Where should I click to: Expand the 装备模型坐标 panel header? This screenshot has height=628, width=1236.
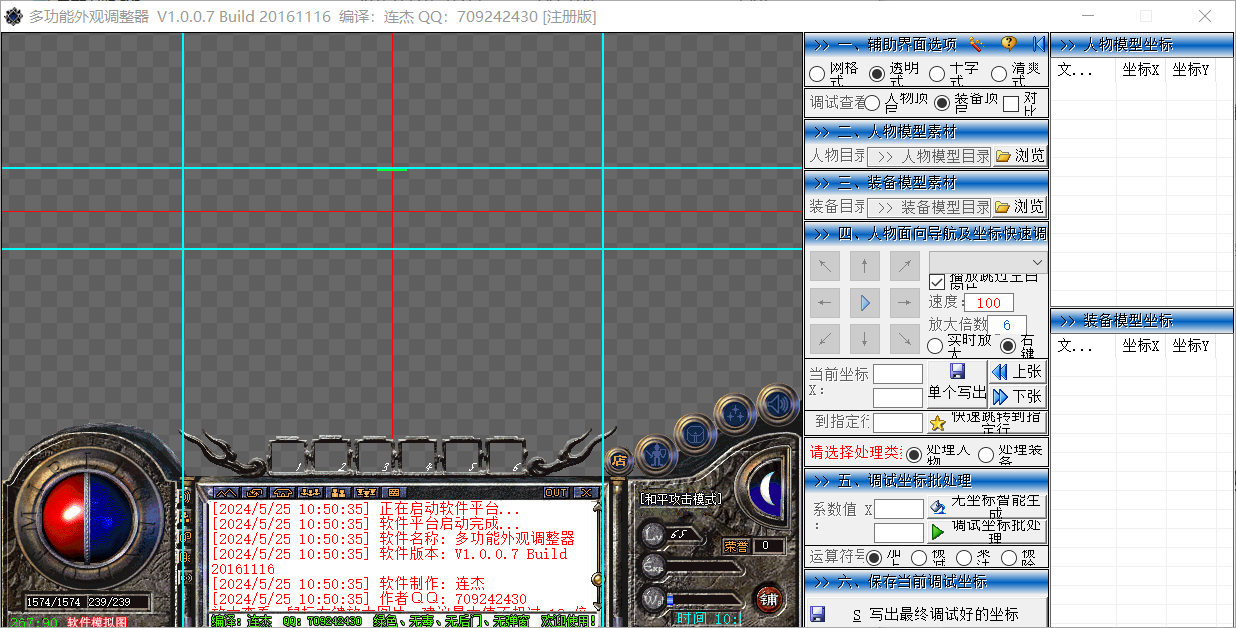pyautogui.click(x=1142, y=321)
